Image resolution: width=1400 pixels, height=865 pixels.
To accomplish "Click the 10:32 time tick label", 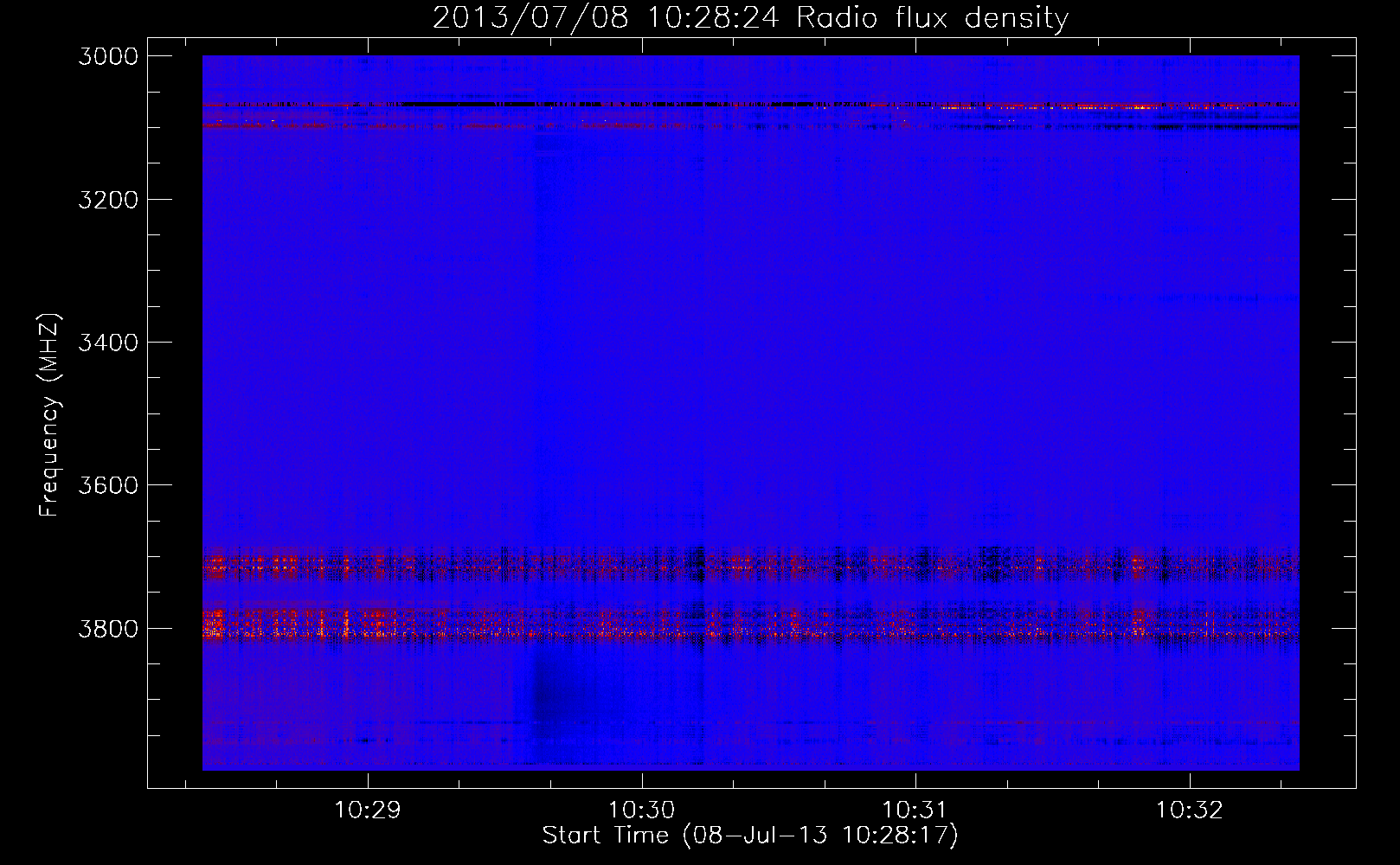I will point(1190,811).
